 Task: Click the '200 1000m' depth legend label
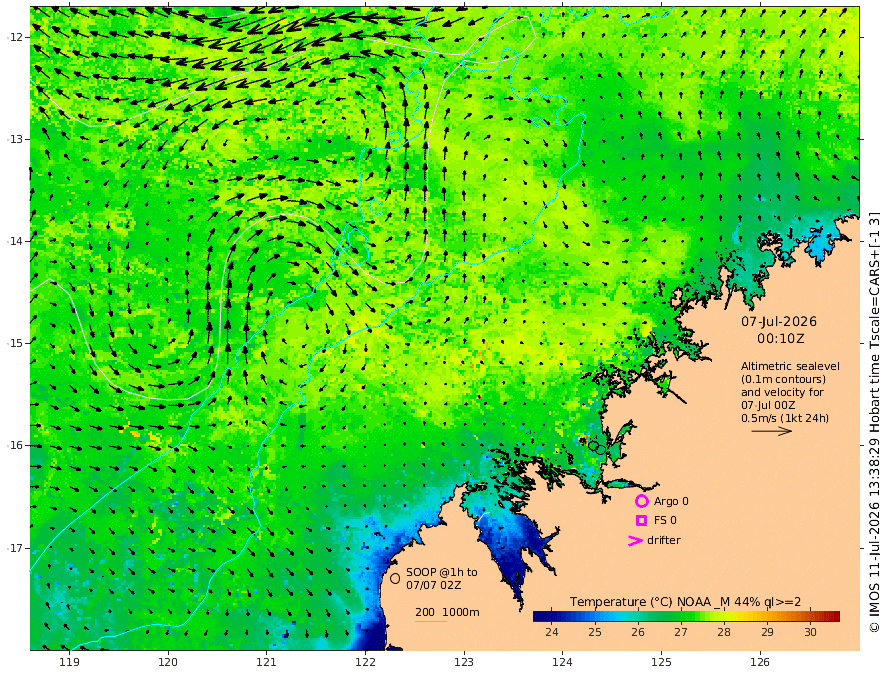pyautogui.click(x=447, y=612)
